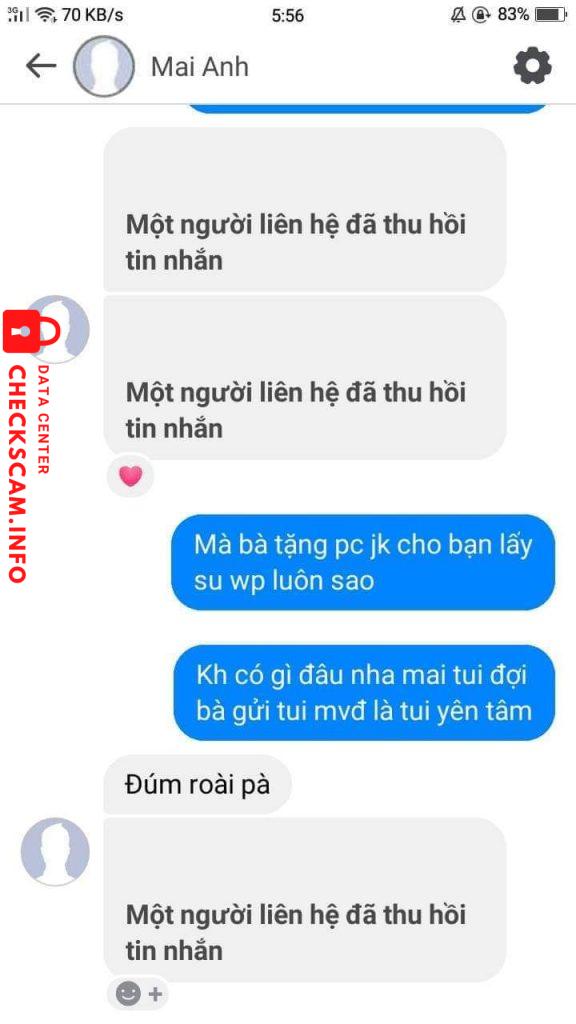Tap the muted bell status icon
576x1024 pixels.
click(x=458, y=14)
